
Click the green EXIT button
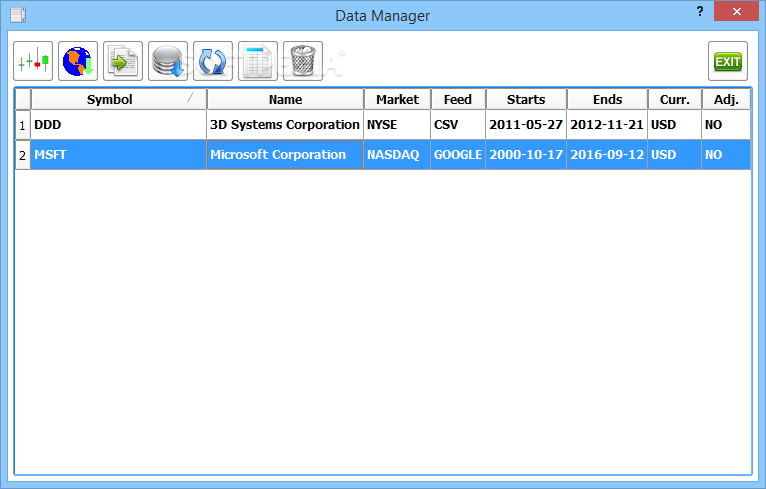(728, 61)
